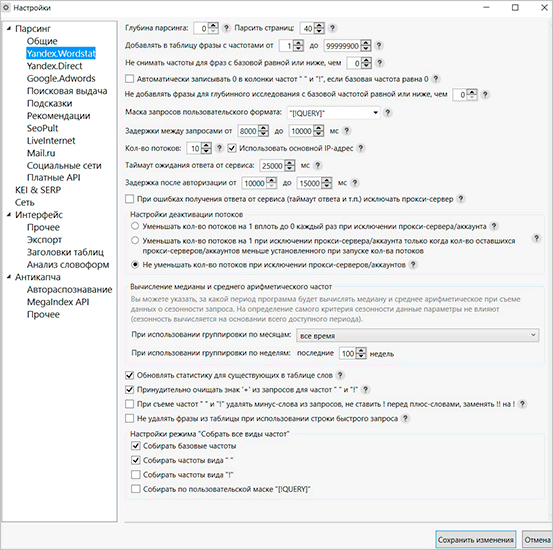The width and height of the screenshot is (553, 550).
Task: Select Уменьшать потоки вплоть до 0 radio
Action: tap(135, 226)
